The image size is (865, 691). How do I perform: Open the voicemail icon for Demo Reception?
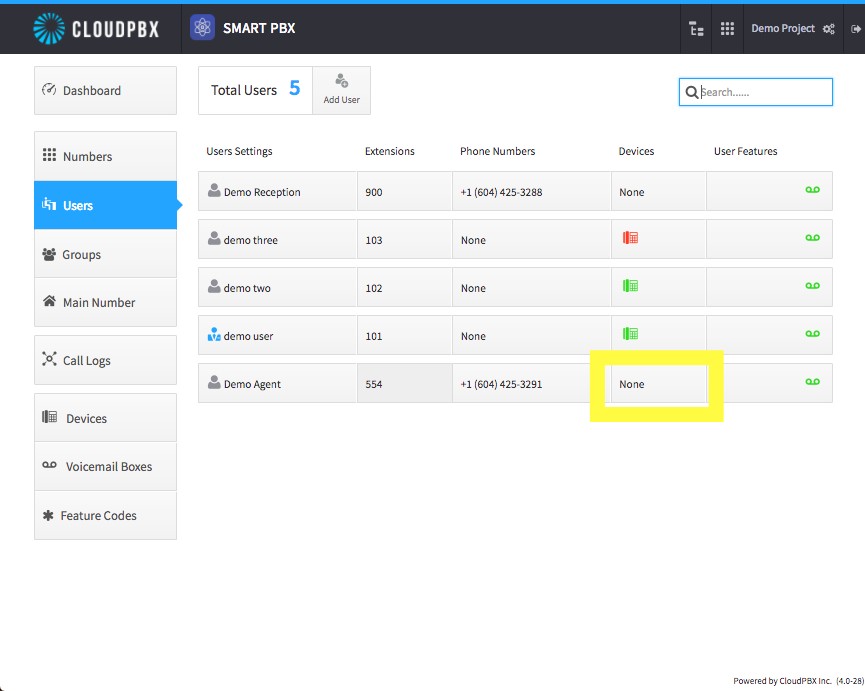(x=812, y=190)
